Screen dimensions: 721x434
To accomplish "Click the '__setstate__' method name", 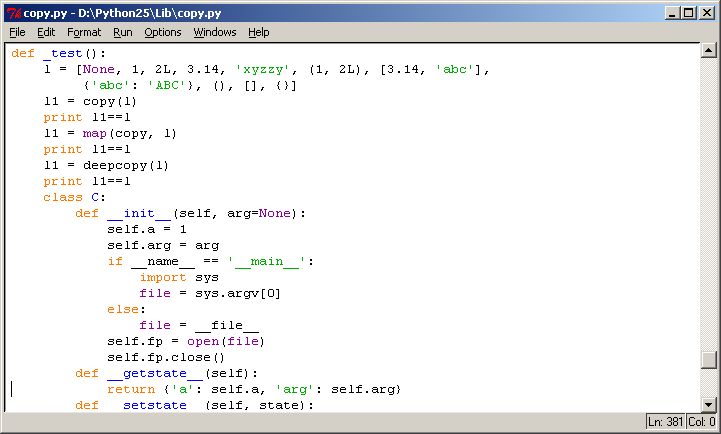I will [x=155, y=405].
